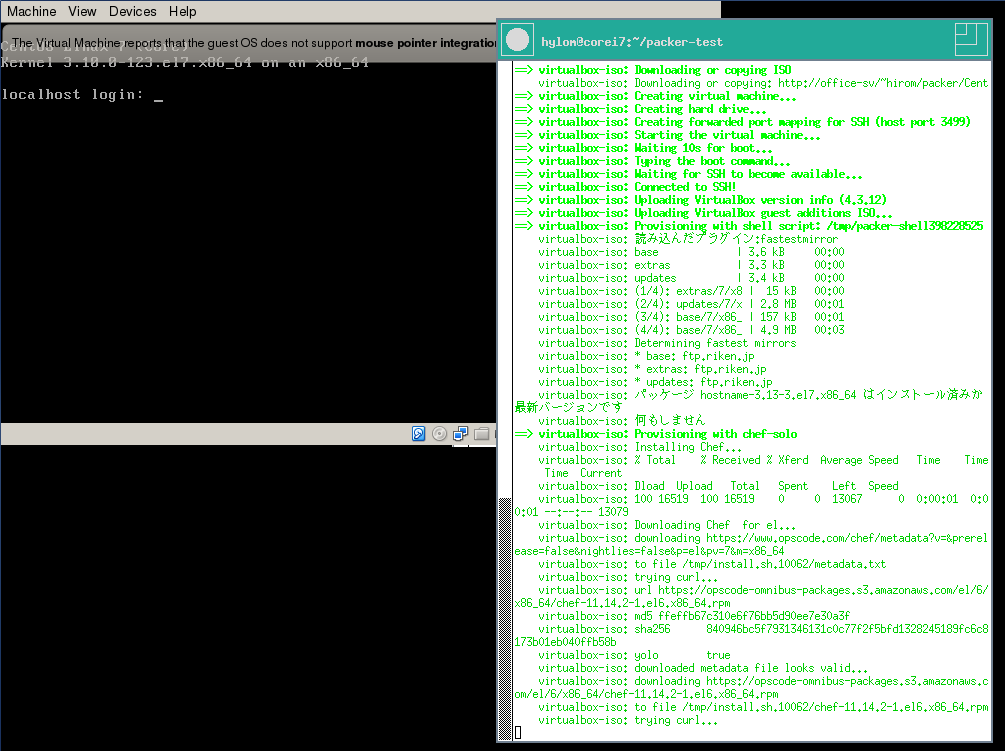
Task: Click the 'Uploading VirtualBox version info (4.3.12)' line
Action: [x=701, y=200]
